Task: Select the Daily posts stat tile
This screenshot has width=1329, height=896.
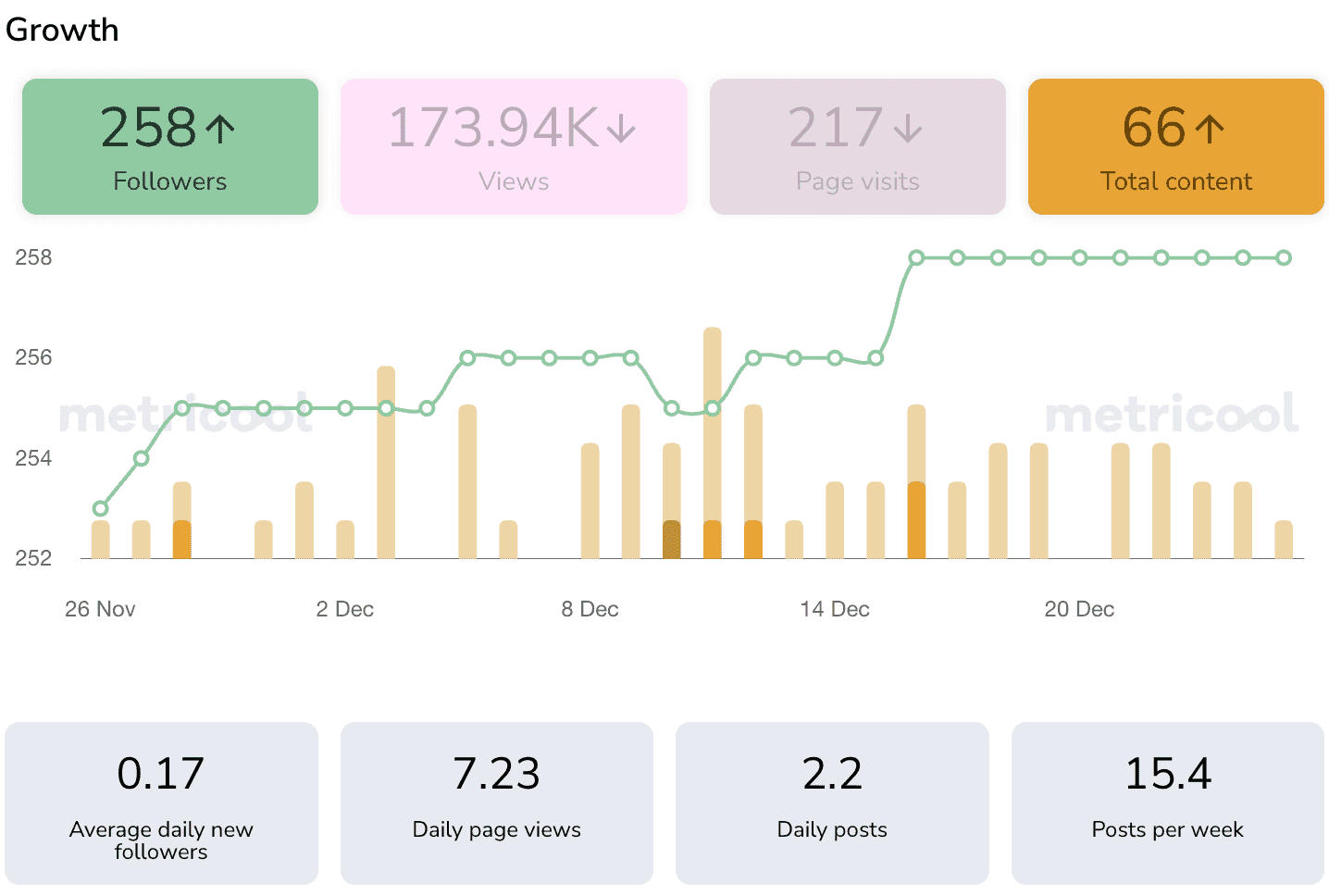Action: (x=832, y=803)
